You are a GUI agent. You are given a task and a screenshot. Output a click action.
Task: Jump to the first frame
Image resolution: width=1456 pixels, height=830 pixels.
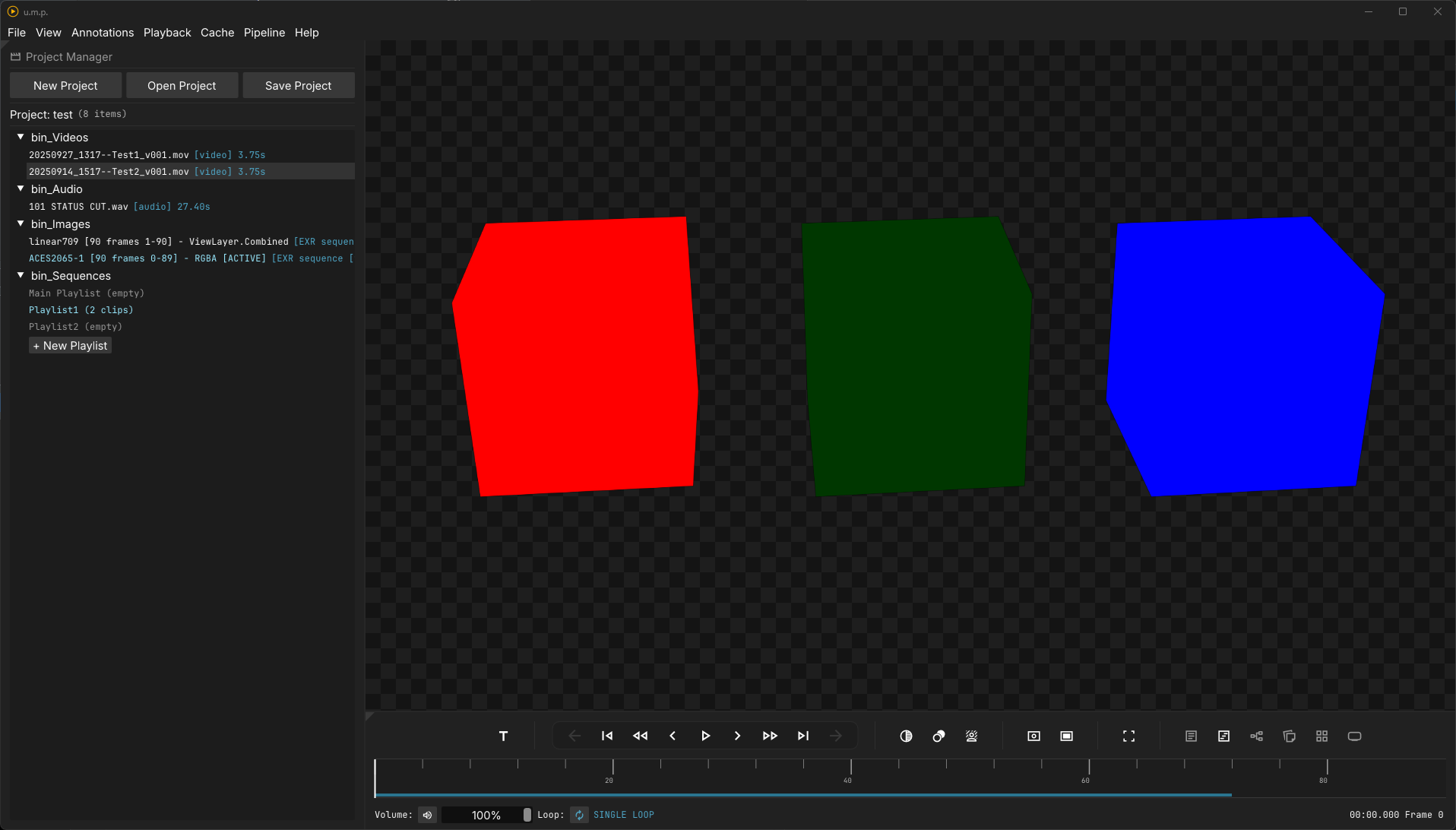coord(607,736)
